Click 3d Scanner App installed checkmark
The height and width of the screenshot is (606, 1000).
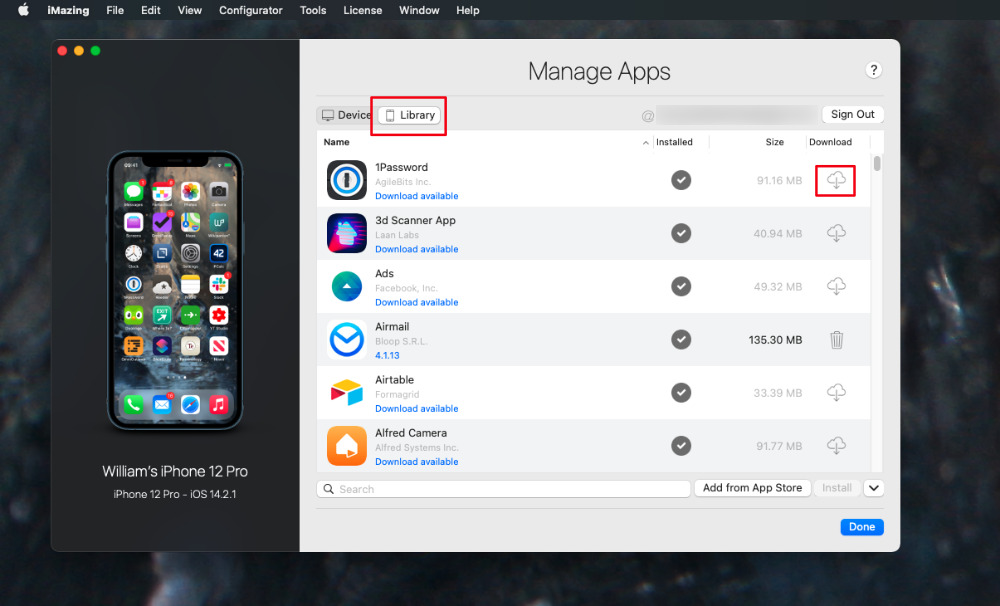tap(680, 233)
